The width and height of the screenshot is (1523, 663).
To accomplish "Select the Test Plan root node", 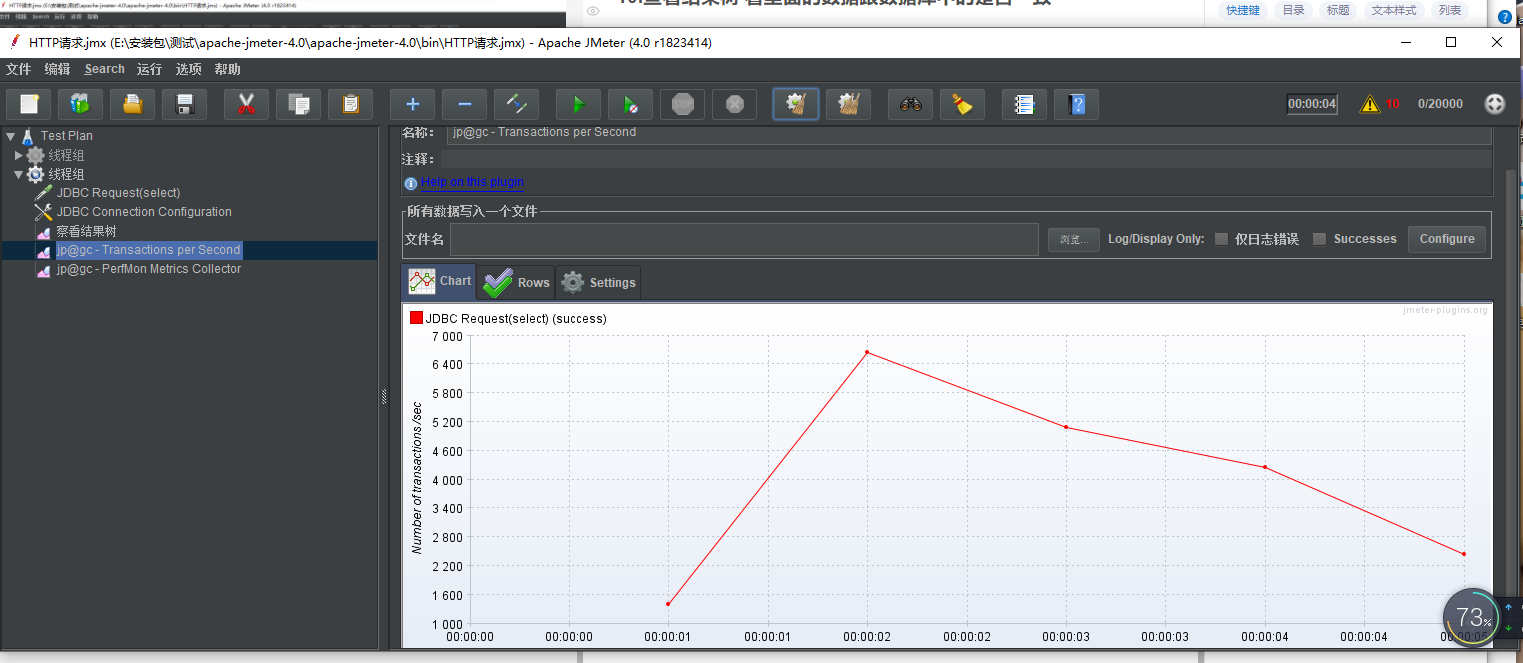I will click(67, 136).
